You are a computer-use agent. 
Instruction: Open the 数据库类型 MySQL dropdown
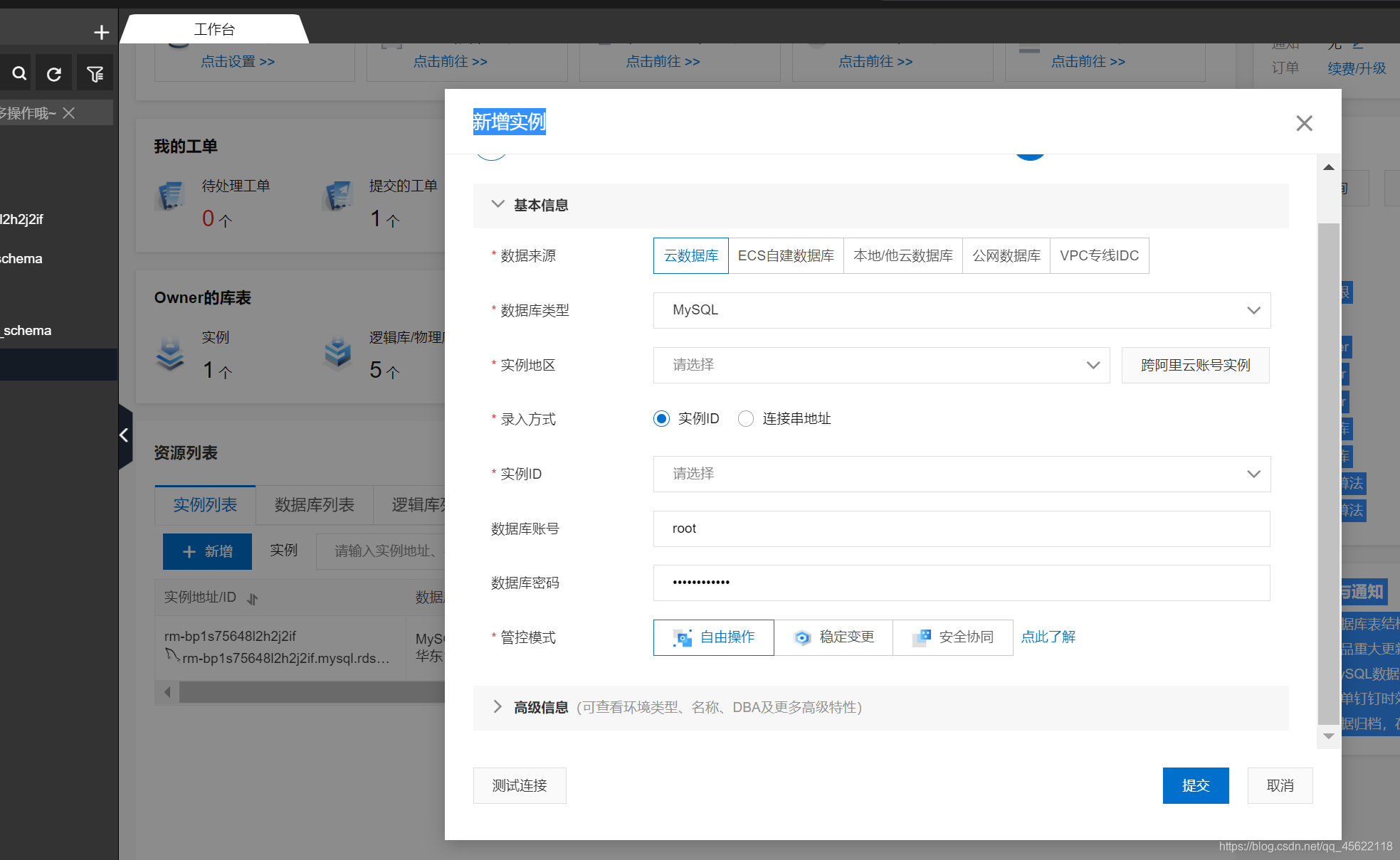(x=962, y=310)
